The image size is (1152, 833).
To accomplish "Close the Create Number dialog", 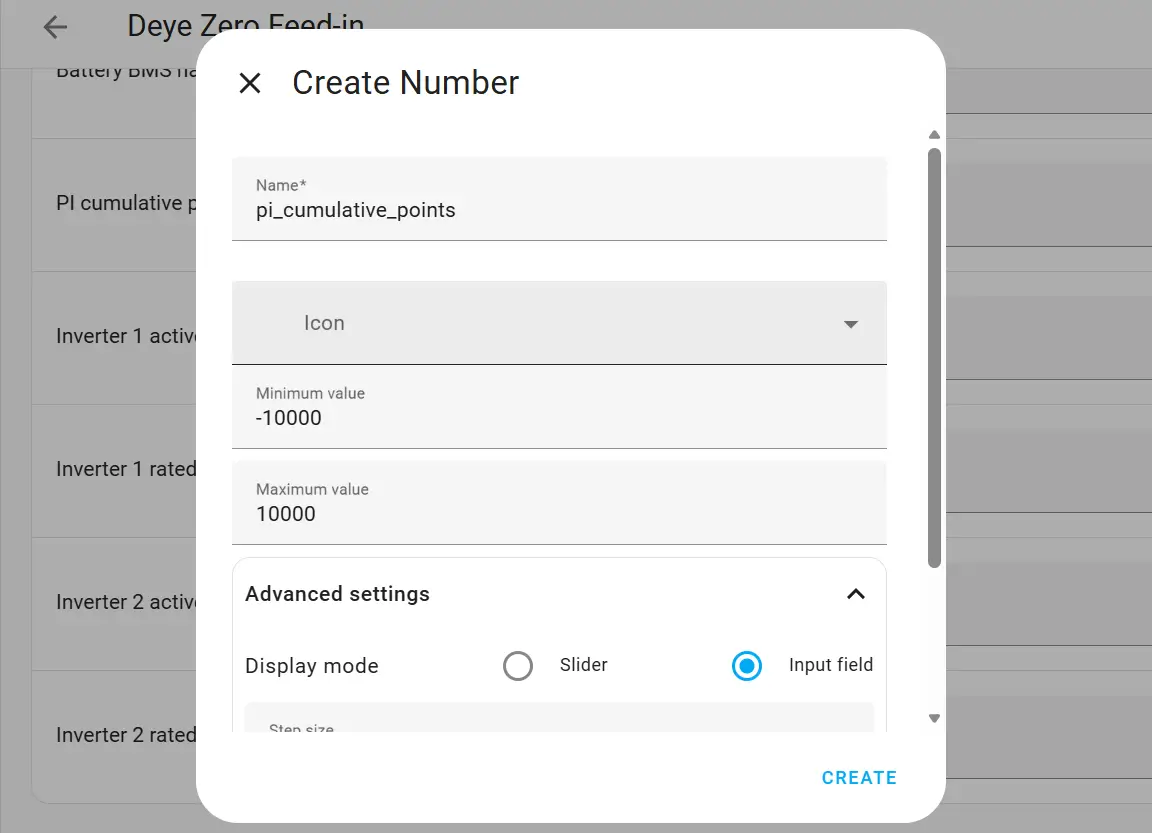I will click(x=250, y=83).
